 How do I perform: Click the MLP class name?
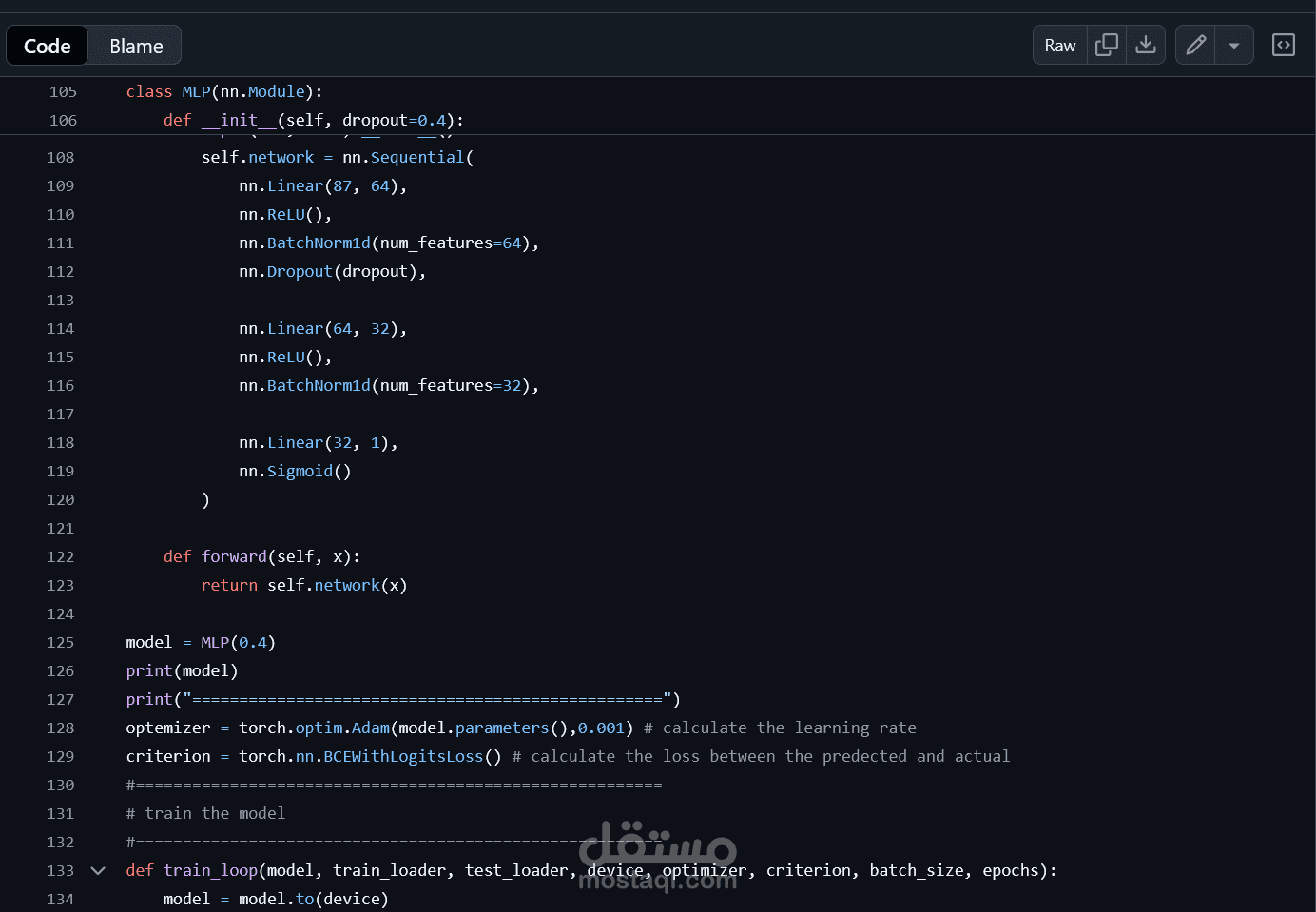click(x=196, y=91)
